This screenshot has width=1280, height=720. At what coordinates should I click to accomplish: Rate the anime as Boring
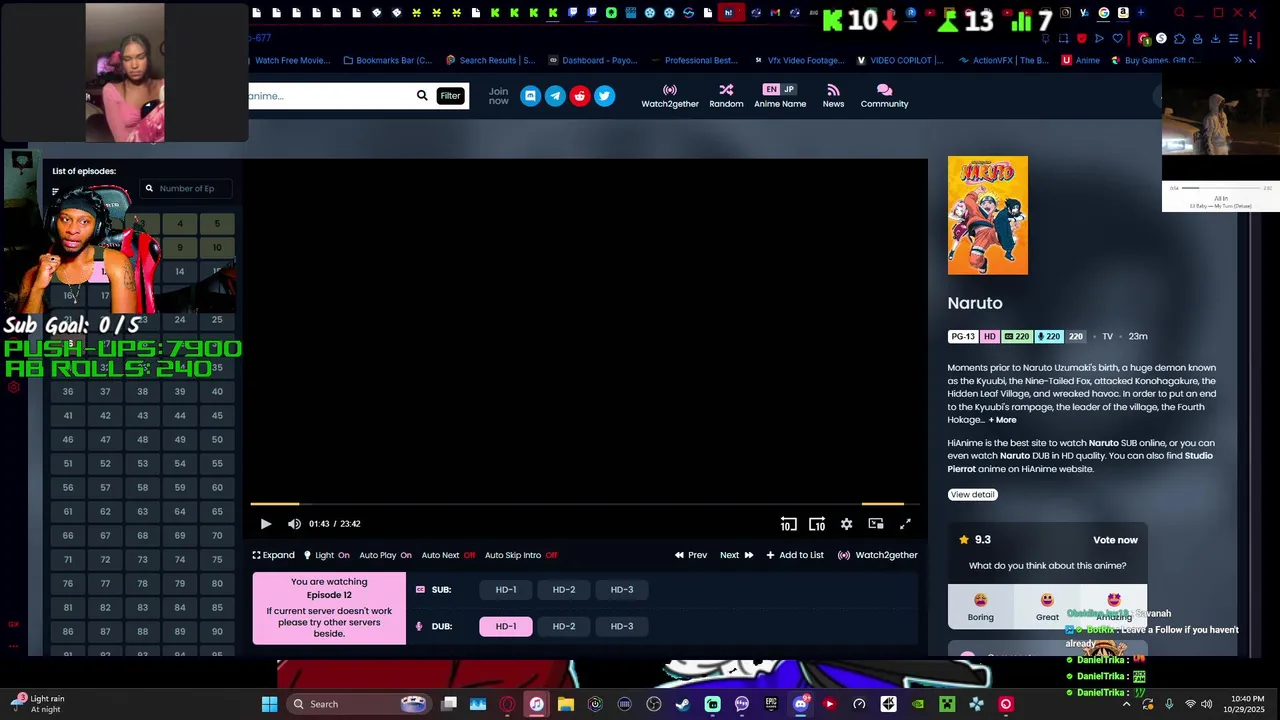pyautogui.click(x=980, y=606)
